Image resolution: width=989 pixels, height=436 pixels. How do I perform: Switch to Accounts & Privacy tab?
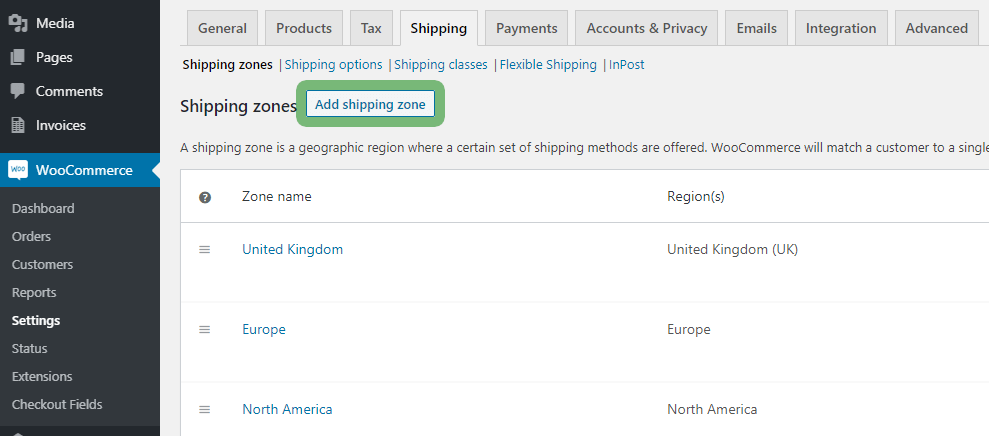point(647,28)
